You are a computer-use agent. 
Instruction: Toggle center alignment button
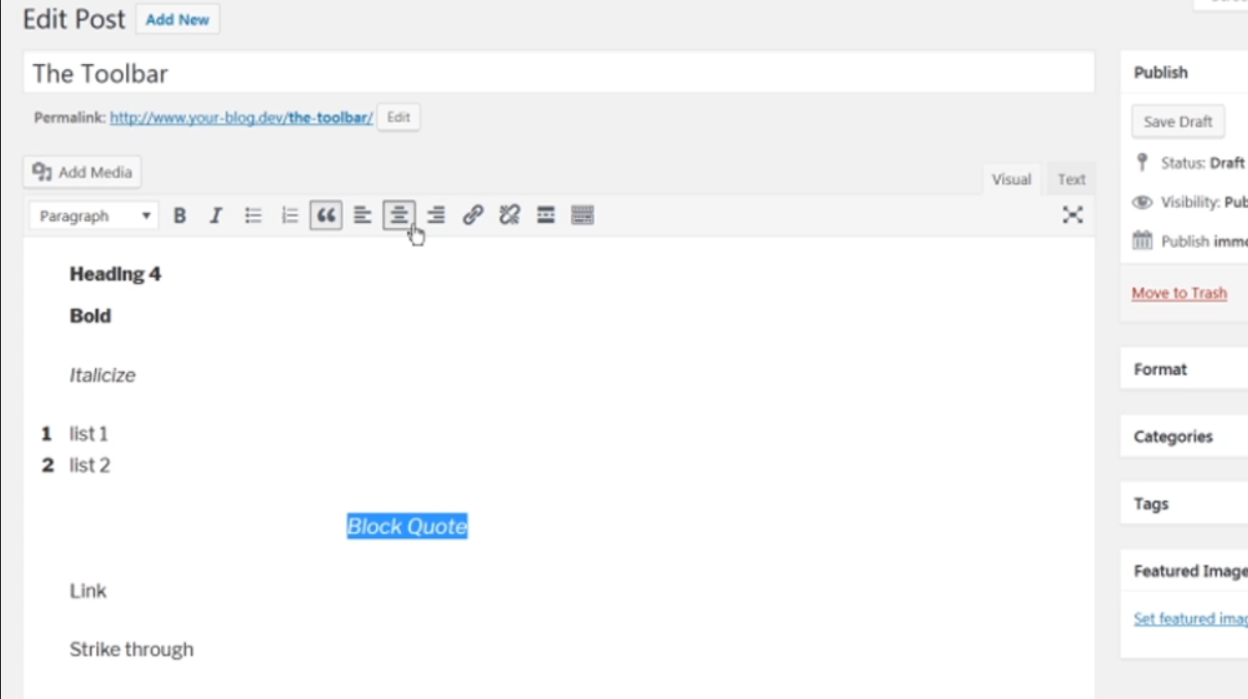pos(399,215)
